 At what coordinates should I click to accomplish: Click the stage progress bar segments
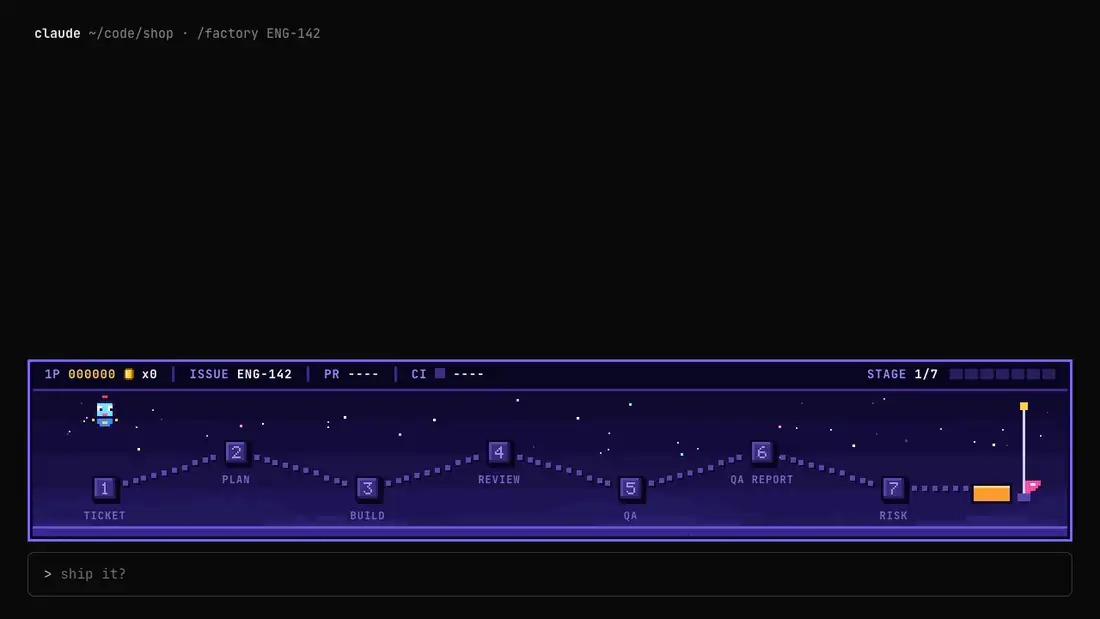[x=1002, y=374]
